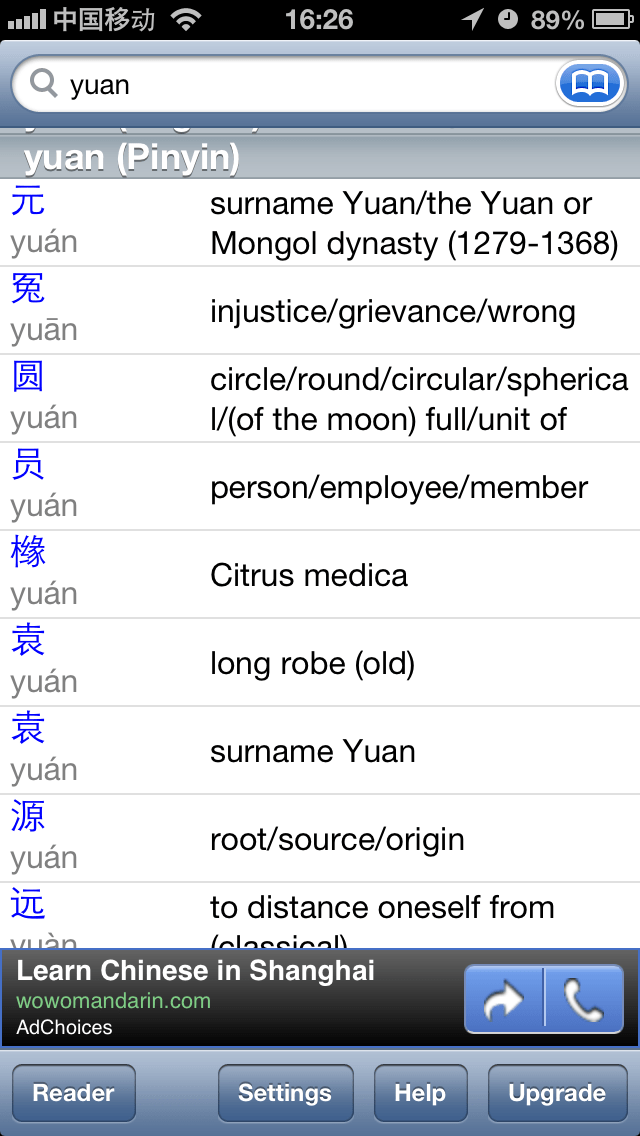Tap the ad's phone call icon
Image resolution: width=640 pixels, height=1136 pixels.
pos(584,999)
